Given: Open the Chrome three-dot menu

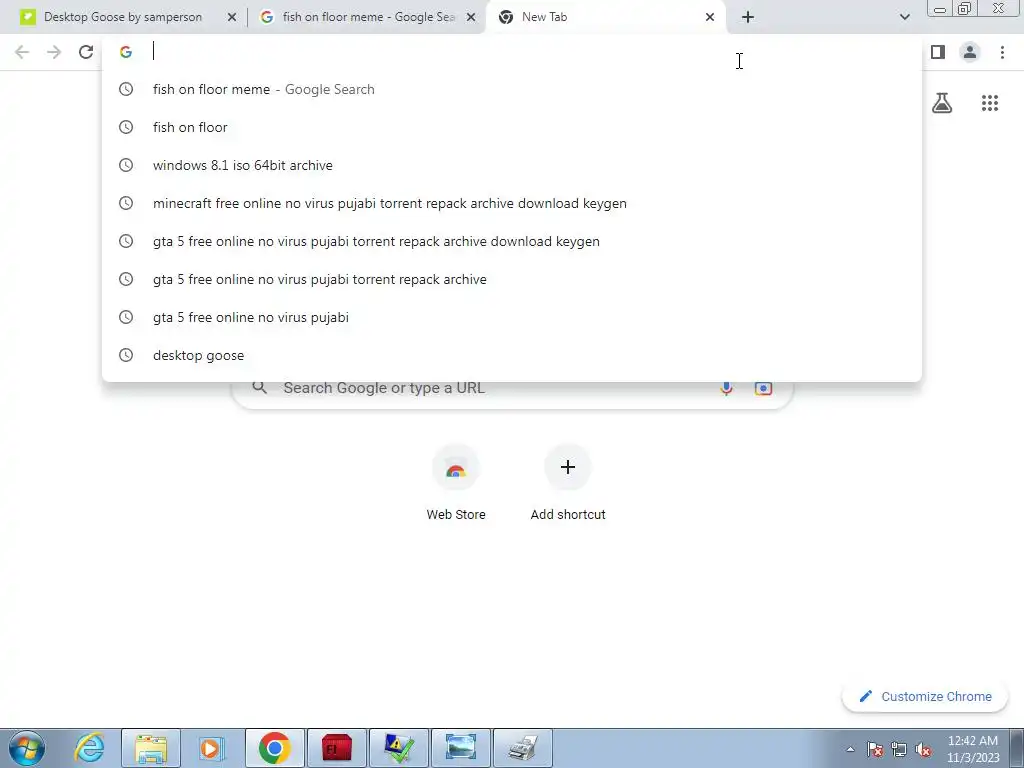Looking at the screenshot, I should click(x=1002, y=52).
